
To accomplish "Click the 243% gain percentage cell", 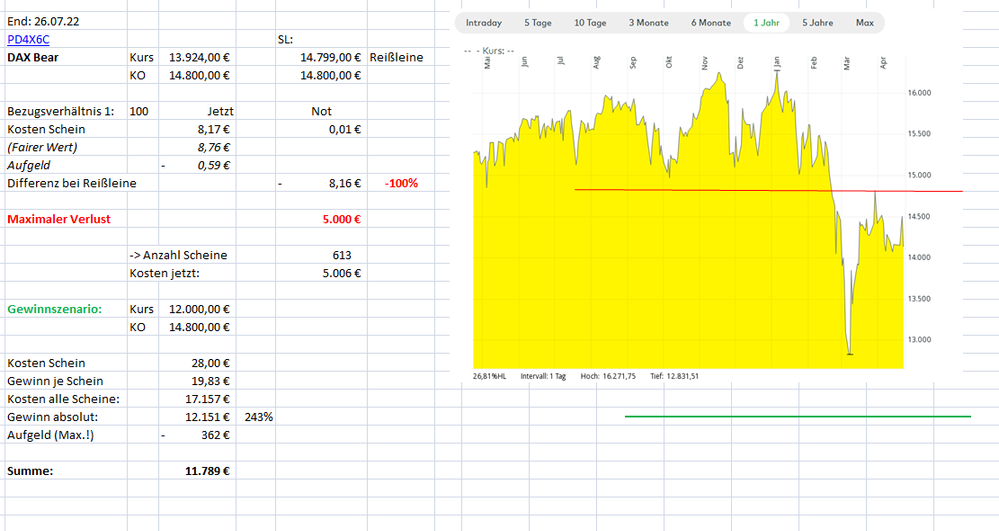I will coord(258,417).
